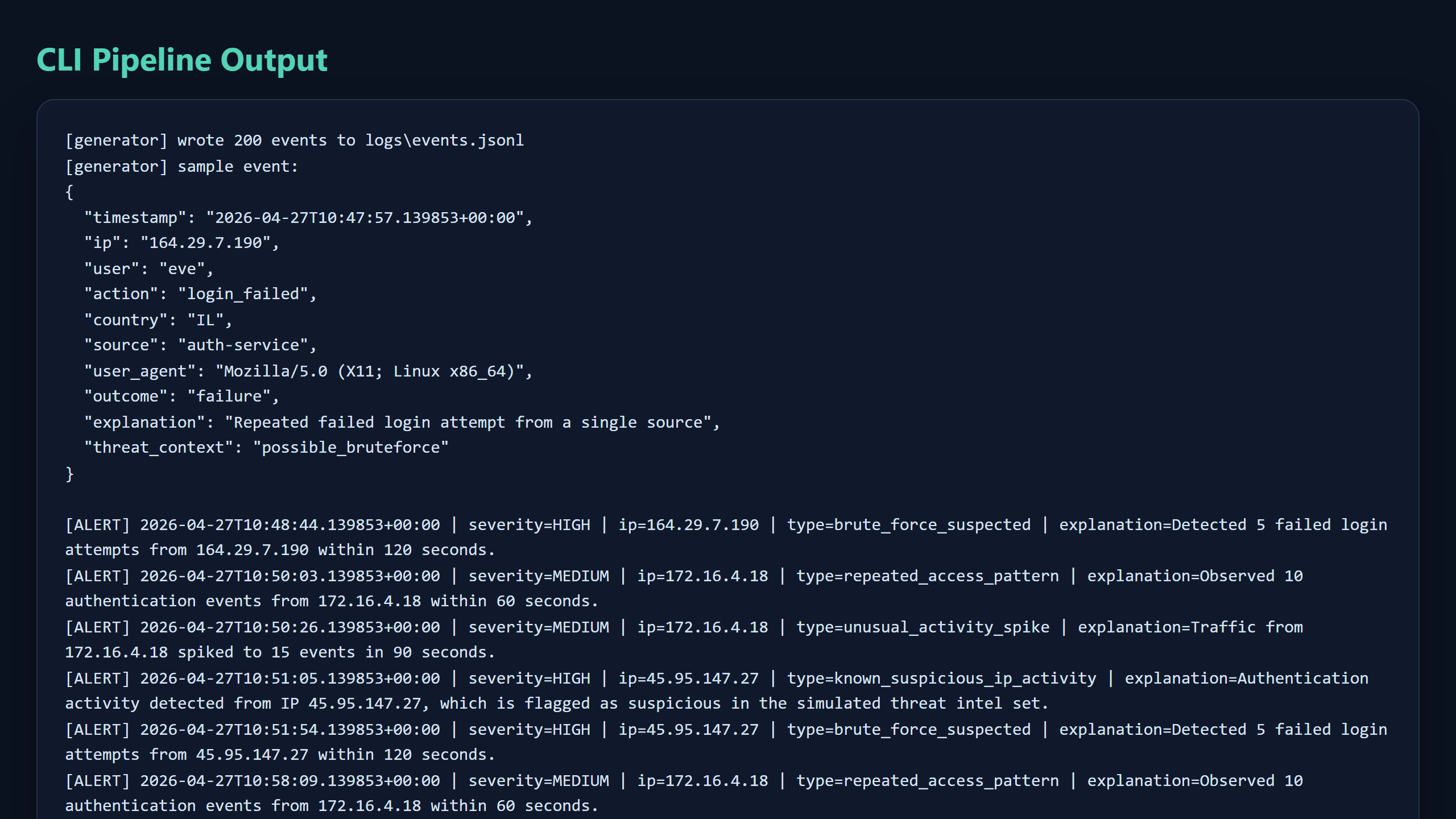This screenshot has height=819, width=1456.
Task: Click the threat_context value "possible_bruteforce"
Action: pyautogui.click(x=353, y=447)
